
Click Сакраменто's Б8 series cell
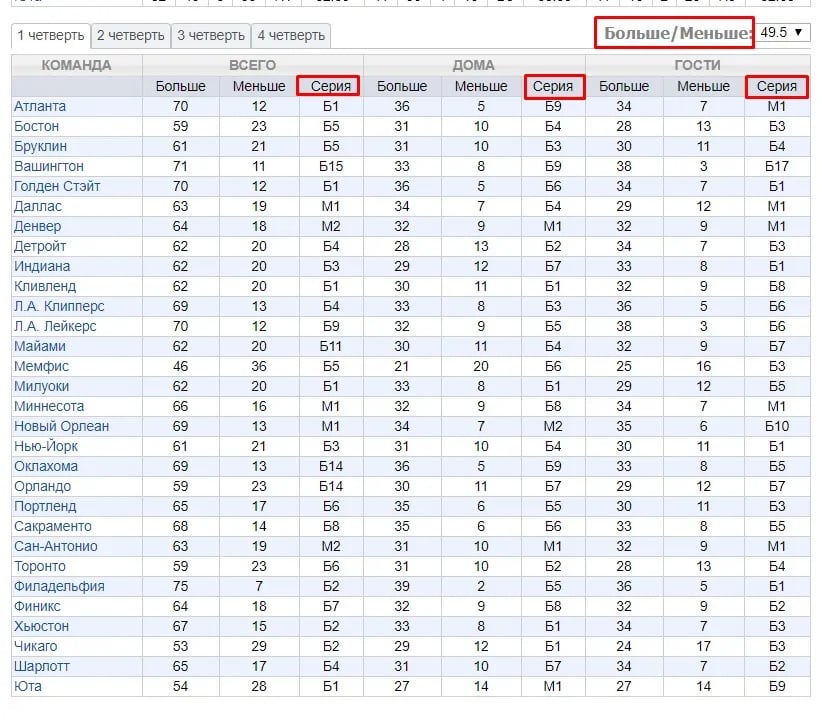331,526
